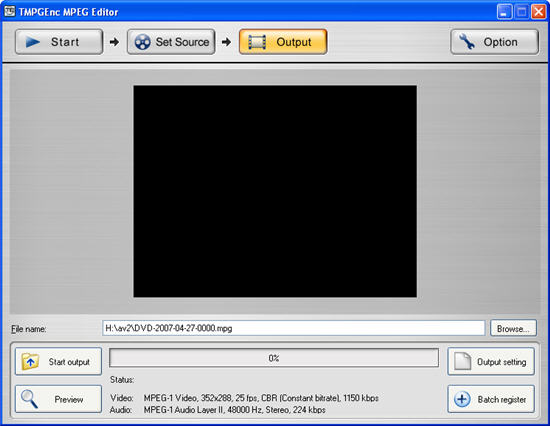
Task: Click the magnifying glass Preview icon
Action: coord(29,399)
